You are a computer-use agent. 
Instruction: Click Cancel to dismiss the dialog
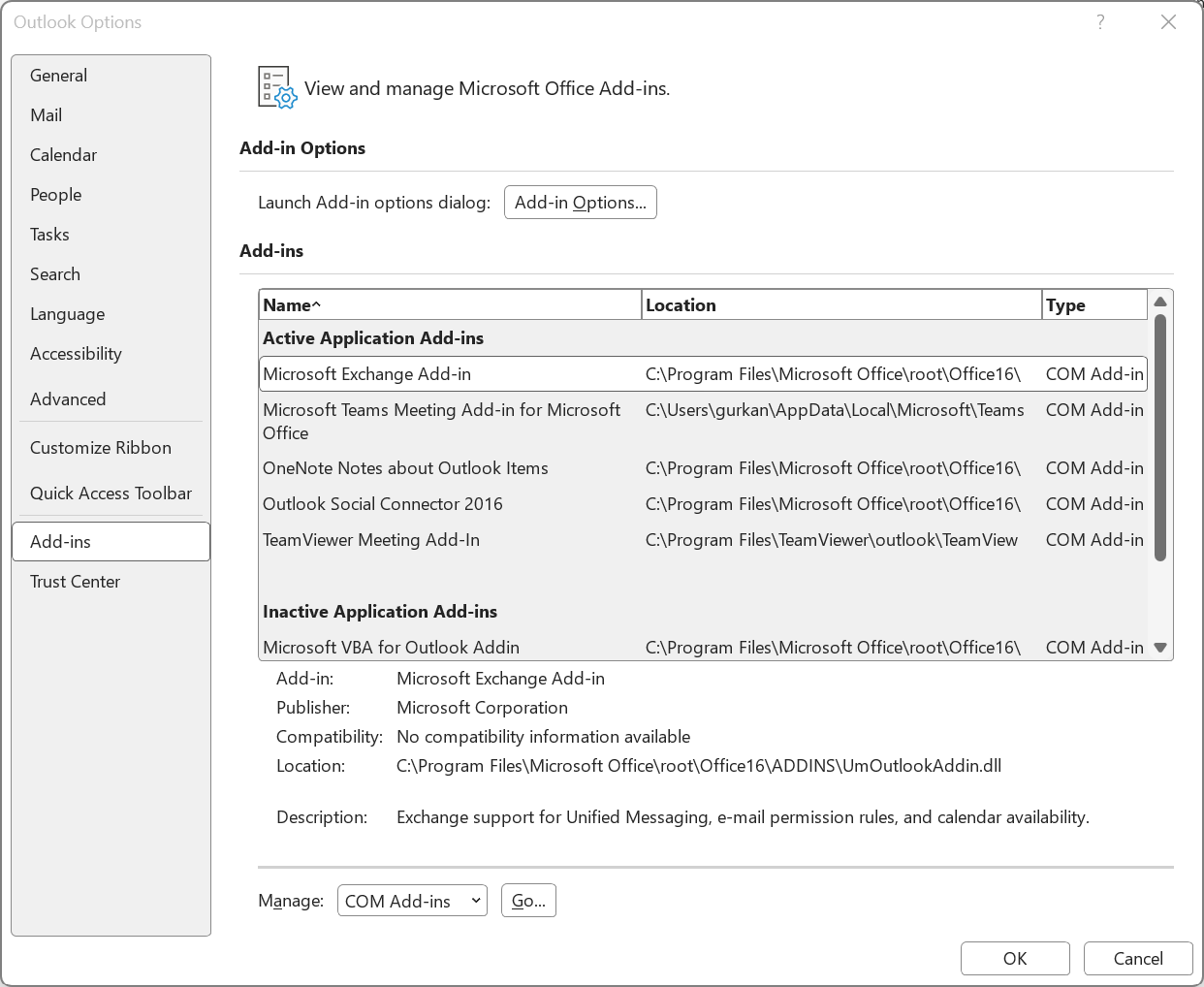[1138, 959]
